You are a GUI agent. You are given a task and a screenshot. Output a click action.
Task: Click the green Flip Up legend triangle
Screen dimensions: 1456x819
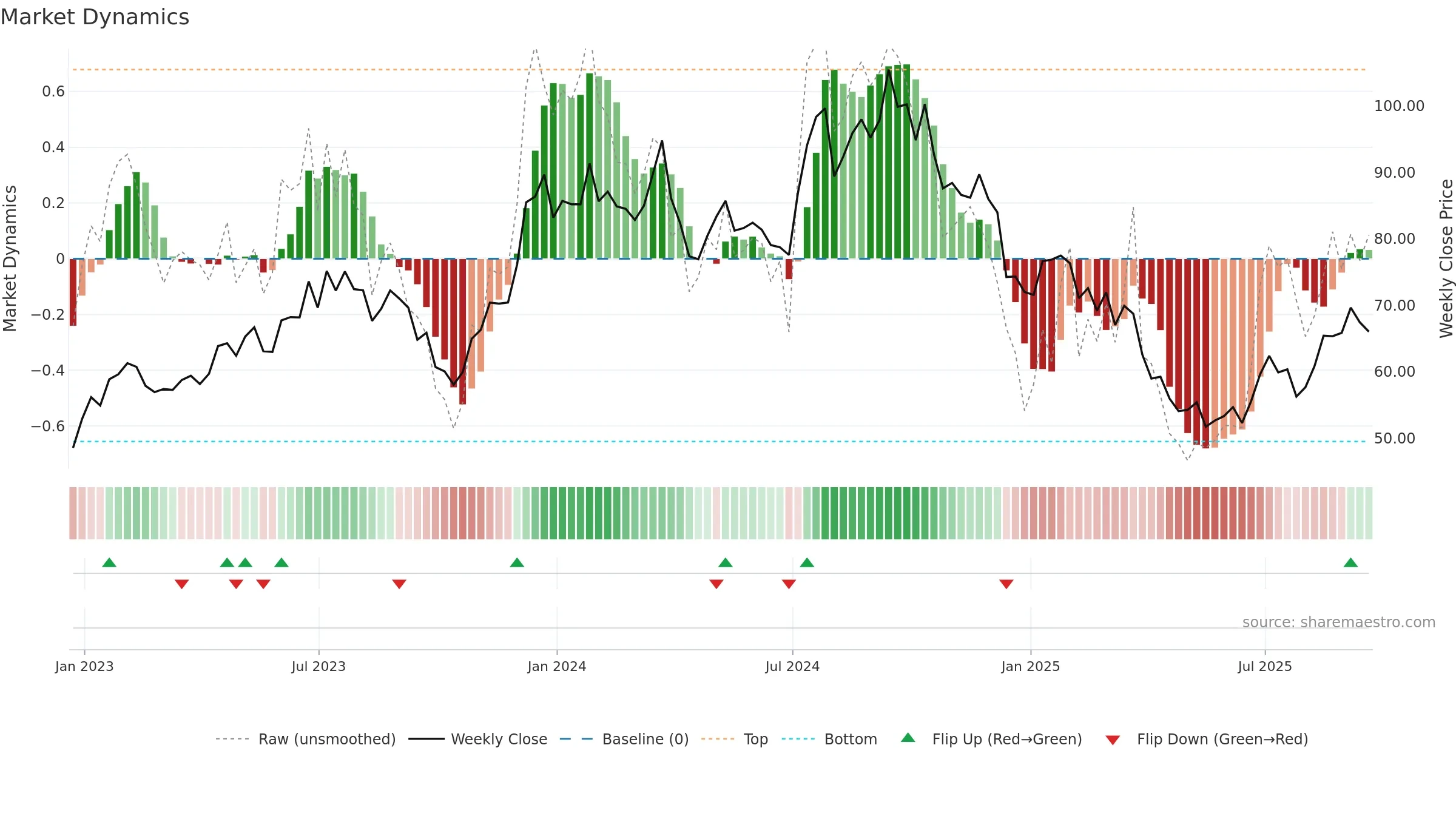pyautogui.click(x=908, y=738)
